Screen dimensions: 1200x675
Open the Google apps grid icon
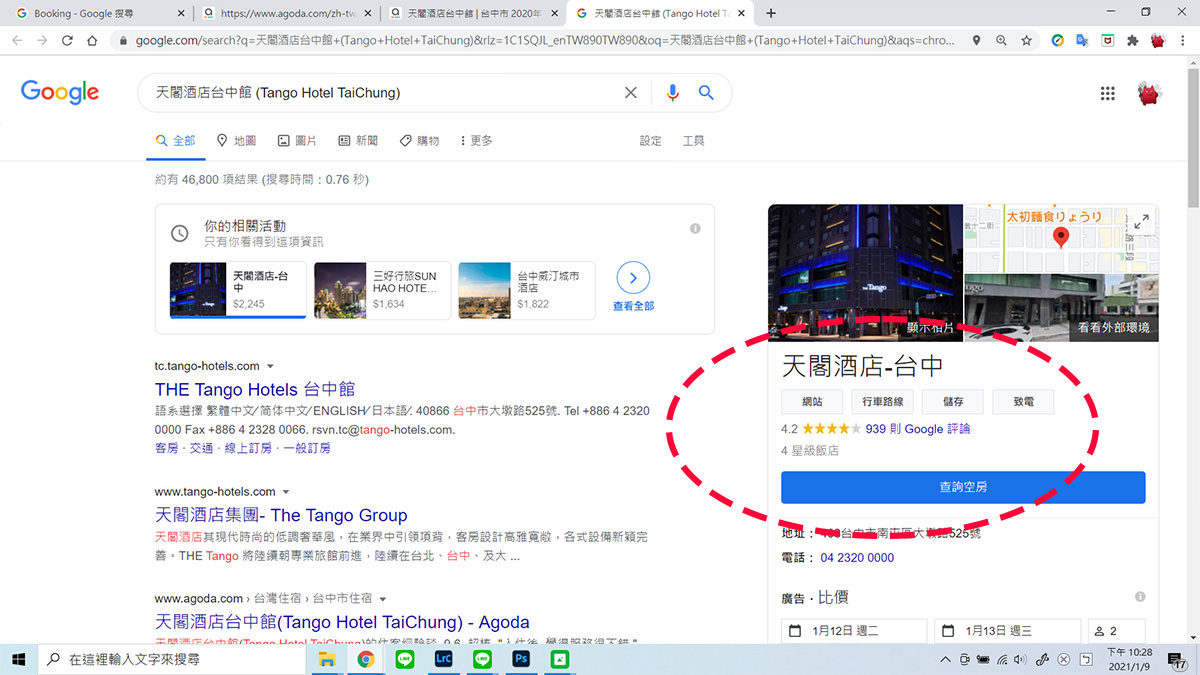pyautogui.click(x=1107, y=92)
